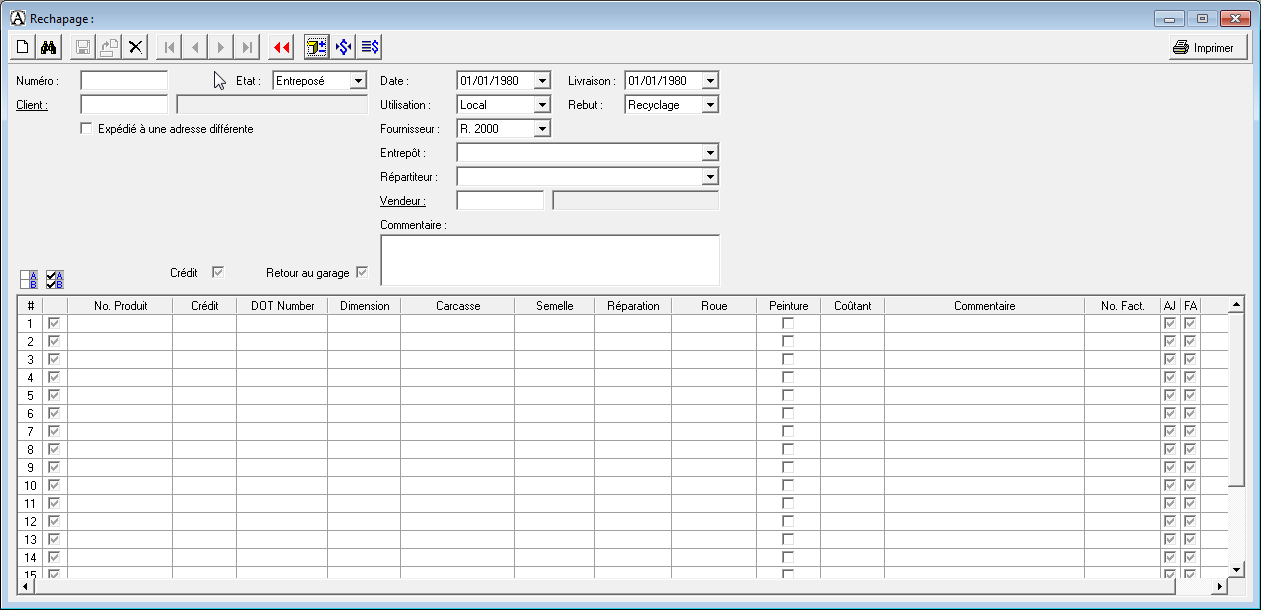Check all rows with the checked AB grid icon
Screen dimensions: 1261x610
coord(54,279)
